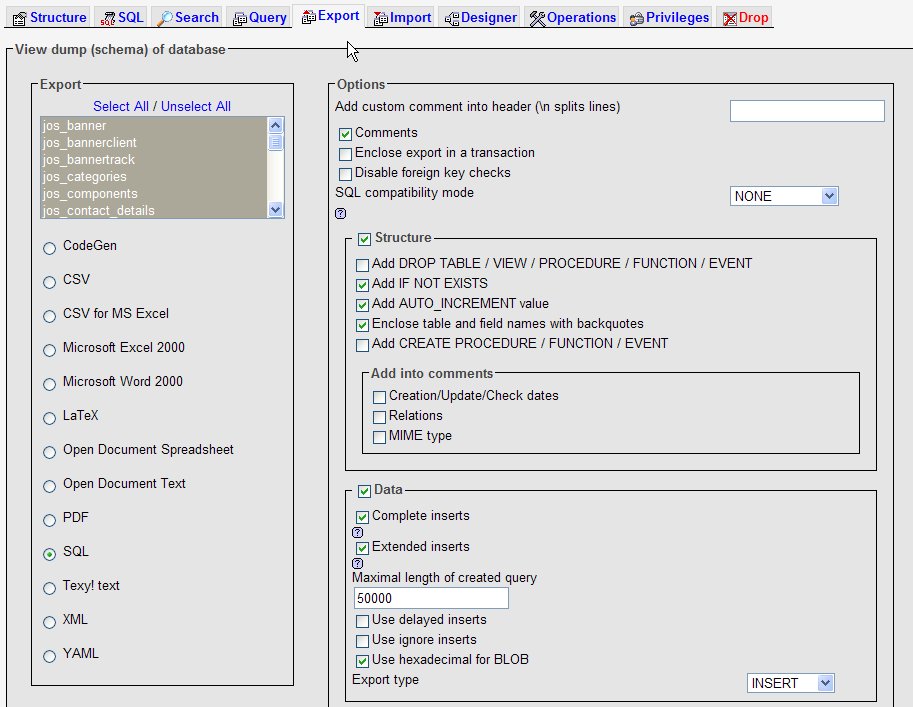
Task: Switch to the Designer tab
Action: click(x=481, y=17)
